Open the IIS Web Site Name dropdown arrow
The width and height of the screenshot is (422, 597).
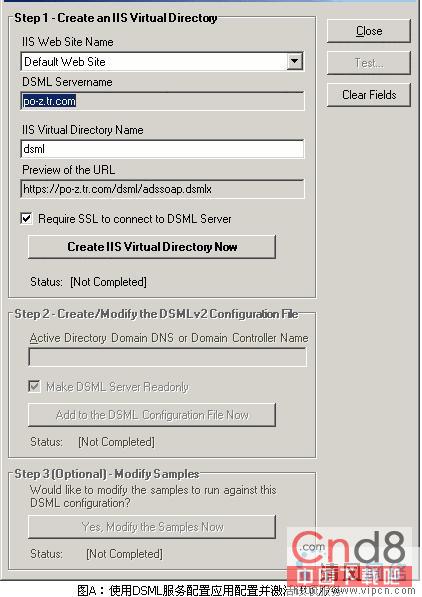pos(295,61)
